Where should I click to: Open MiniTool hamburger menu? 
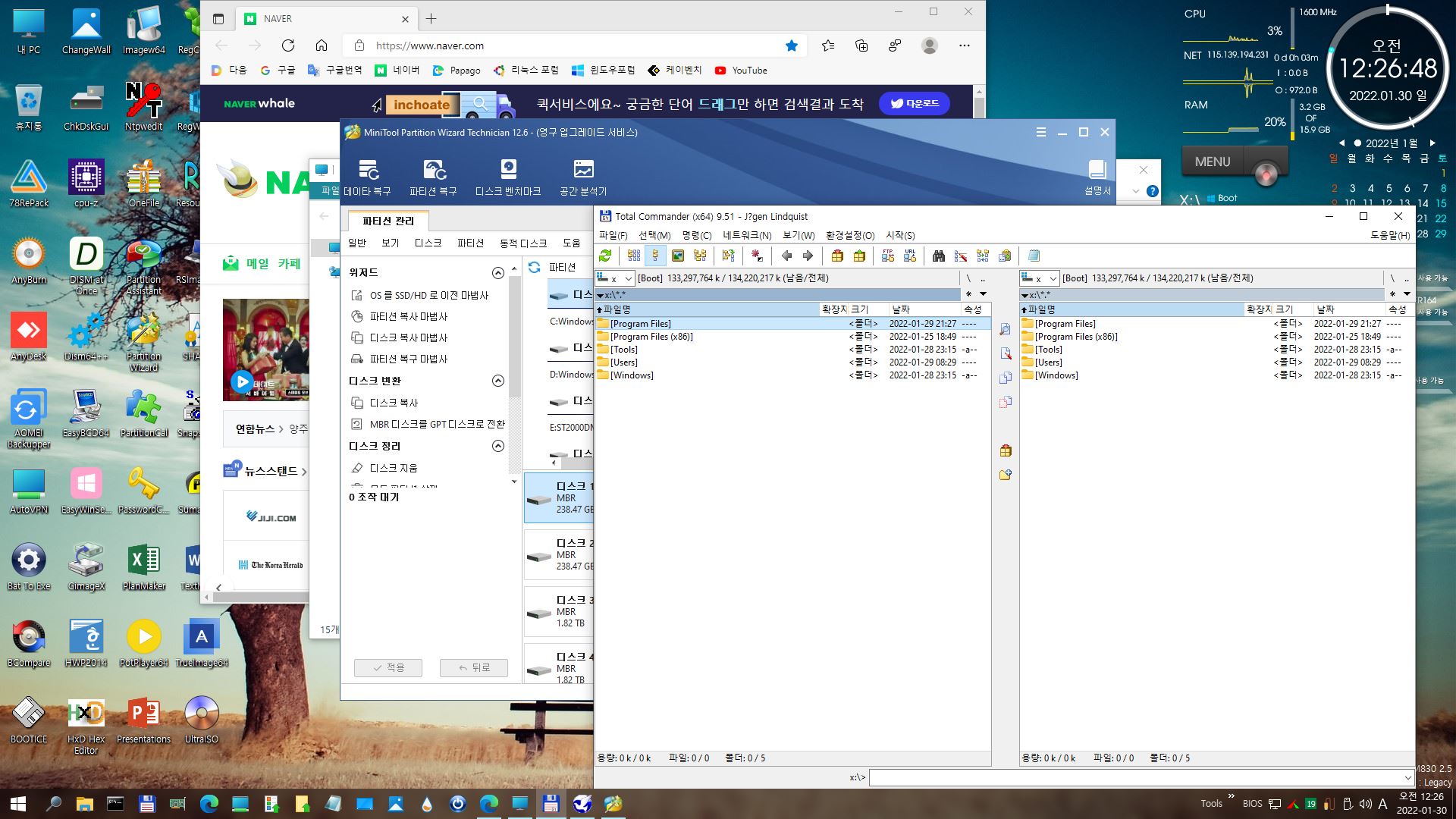click(x=1041, y=132)
